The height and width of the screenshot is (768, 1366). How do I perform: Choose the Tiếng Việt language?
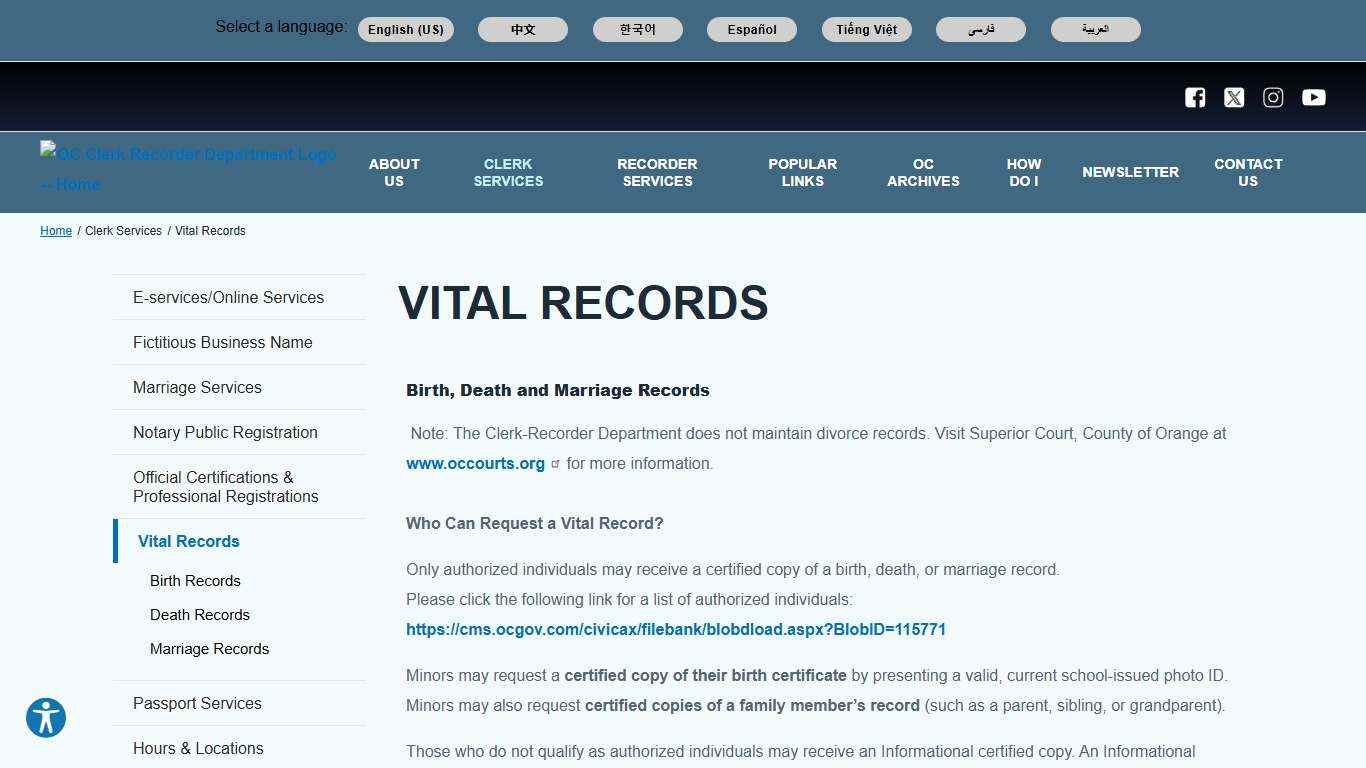tap(866, 29)
